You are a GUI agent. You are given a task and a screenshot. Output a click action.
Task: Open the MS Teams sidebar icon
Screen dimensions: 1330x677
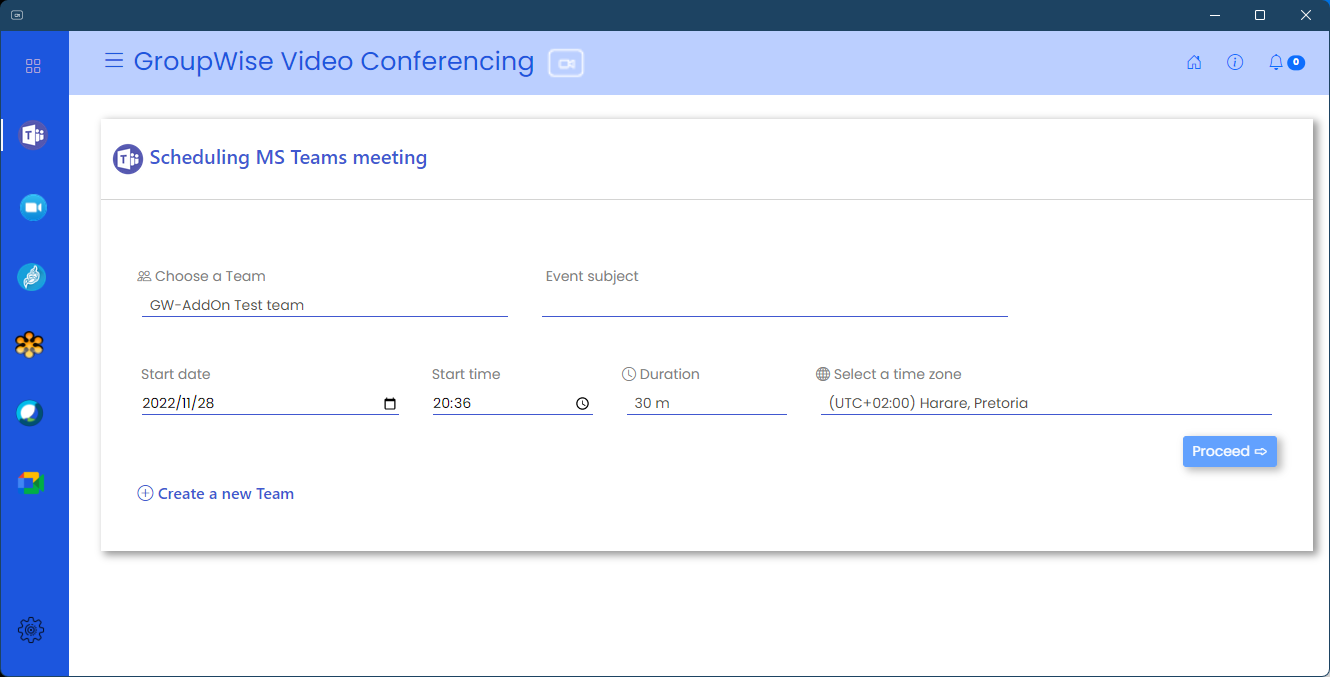point(33,135)
